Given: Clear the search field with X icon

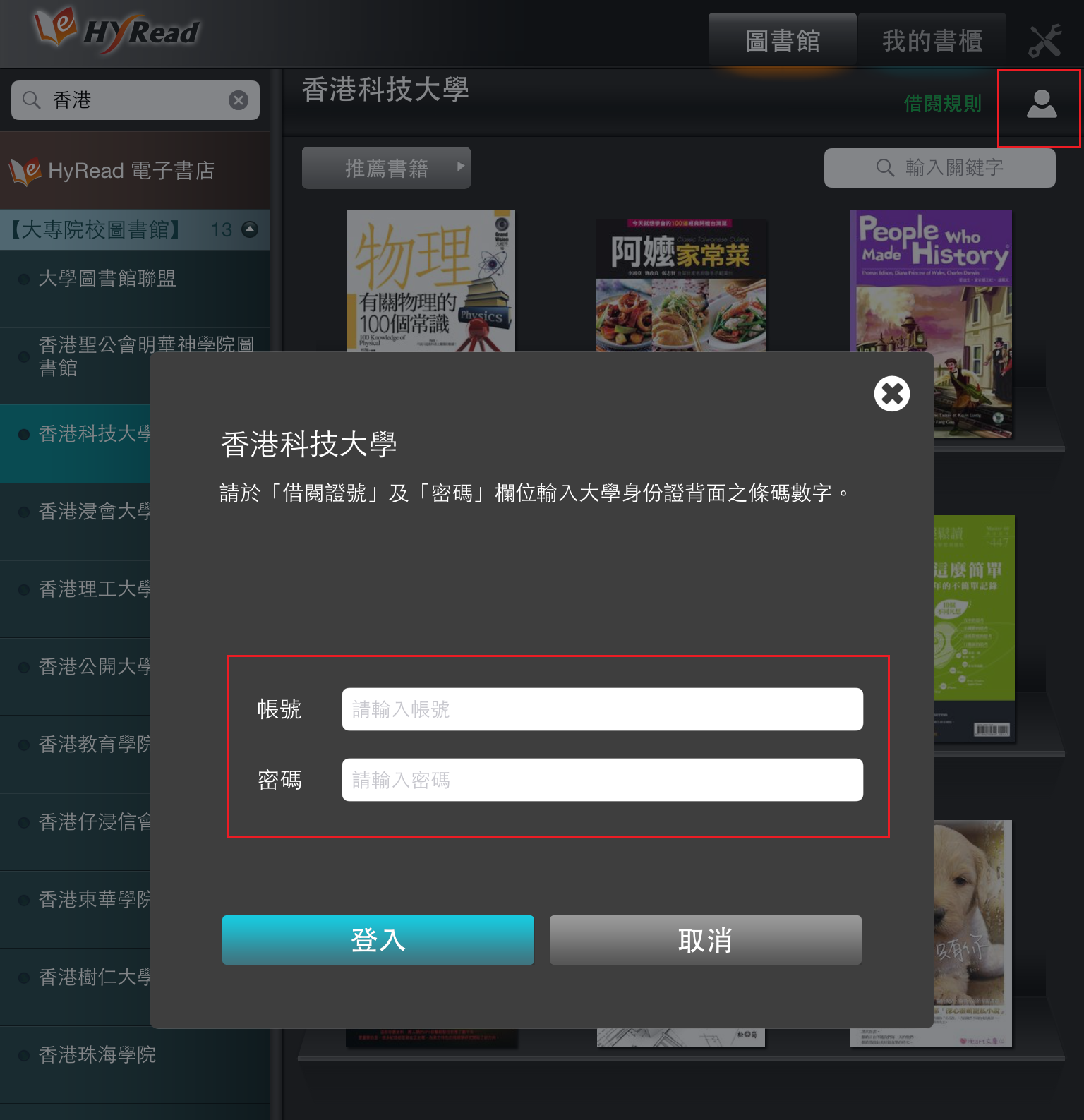Looking at the screenshot, I should [239, 100].
